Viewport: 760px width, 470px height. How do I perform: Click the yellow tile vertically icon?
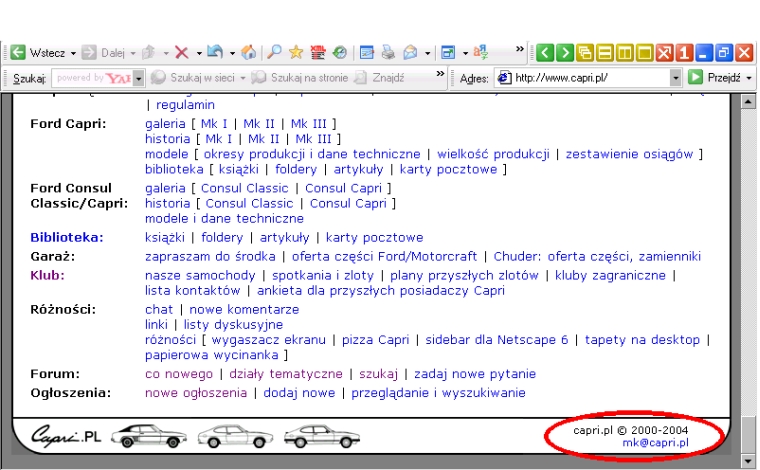pyautogui.click(x=625, y=52)
